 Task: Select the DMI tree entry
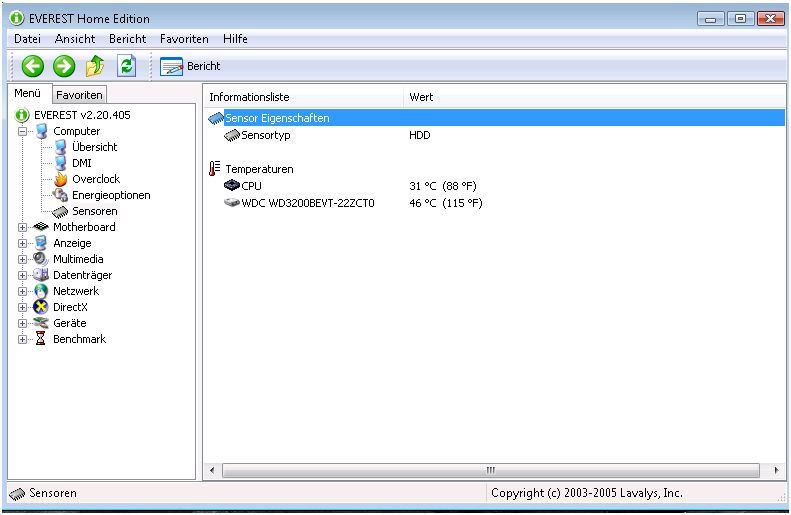pos(82,163)
